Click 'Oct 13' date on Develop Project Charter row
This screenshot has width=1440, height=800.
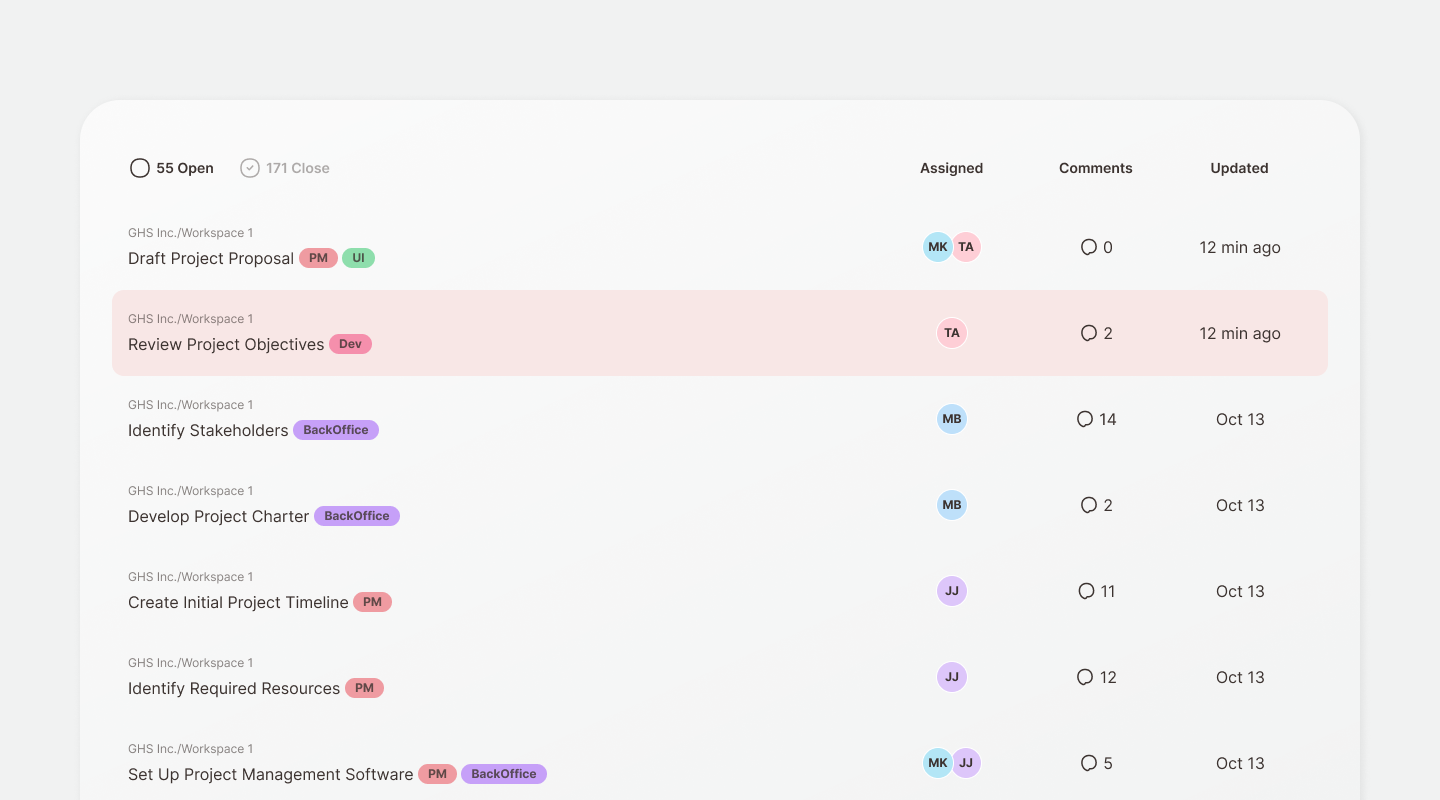pos(1240,505)
